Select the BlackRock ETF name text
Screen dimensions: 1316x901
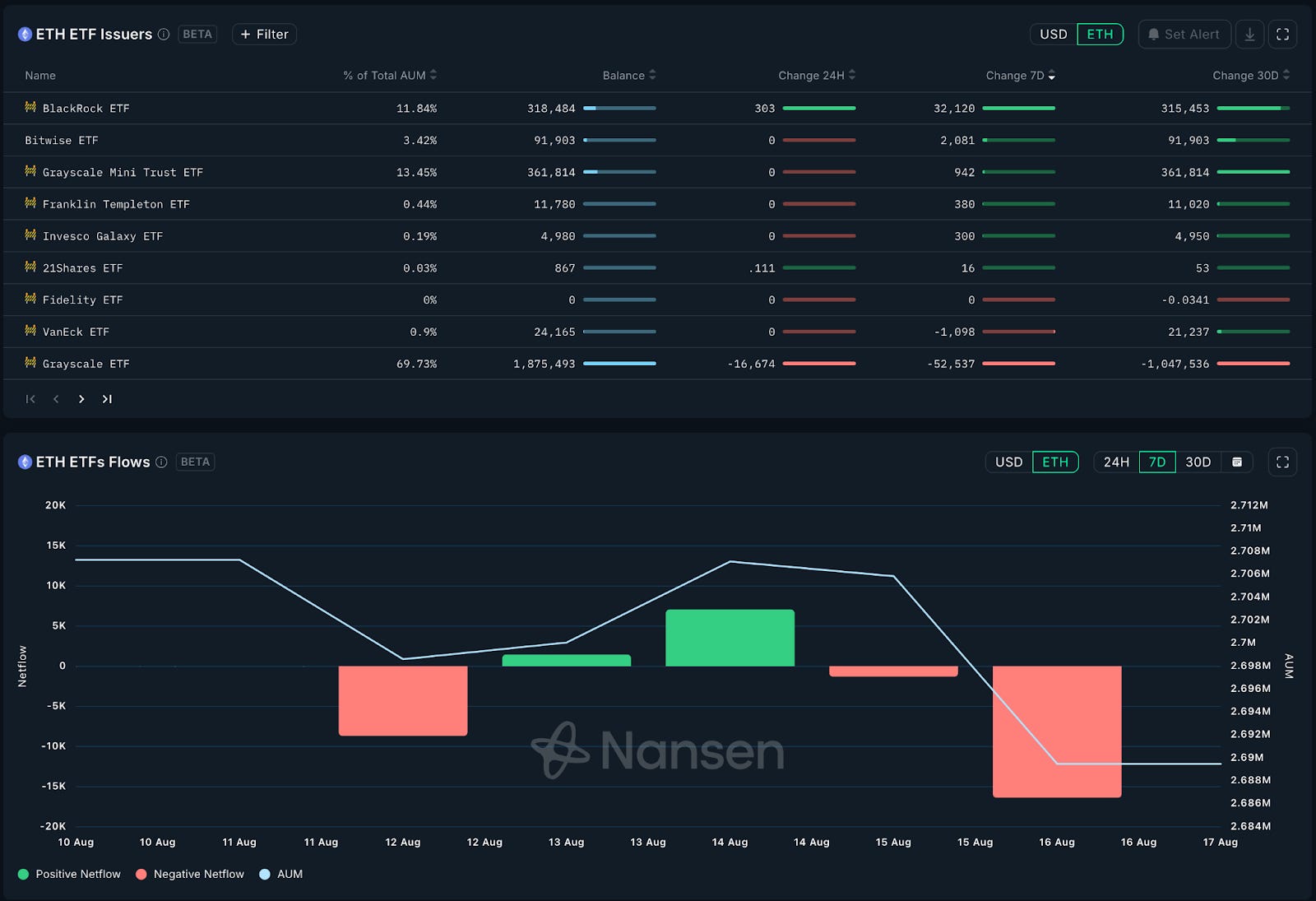(86, 109)
